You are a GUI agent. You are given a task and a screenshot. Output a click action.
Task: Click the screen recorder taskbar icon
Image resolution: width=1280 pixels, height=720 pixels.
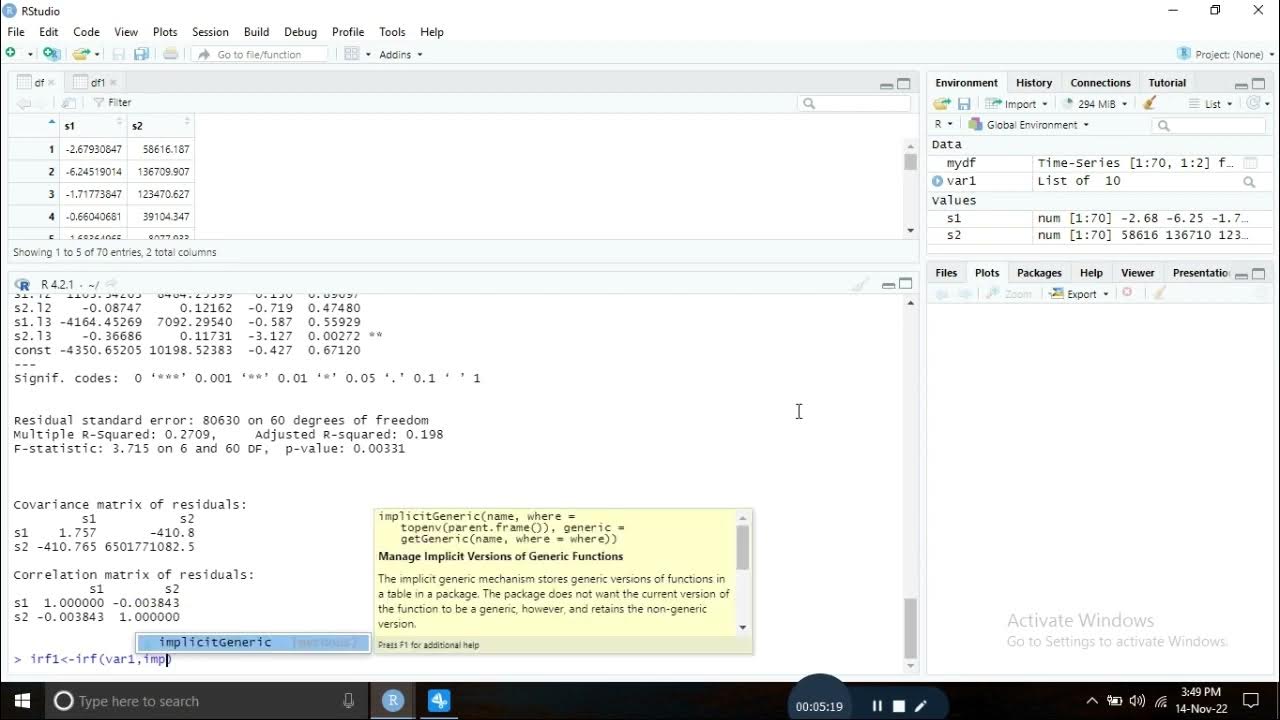[x=439, y=701]
